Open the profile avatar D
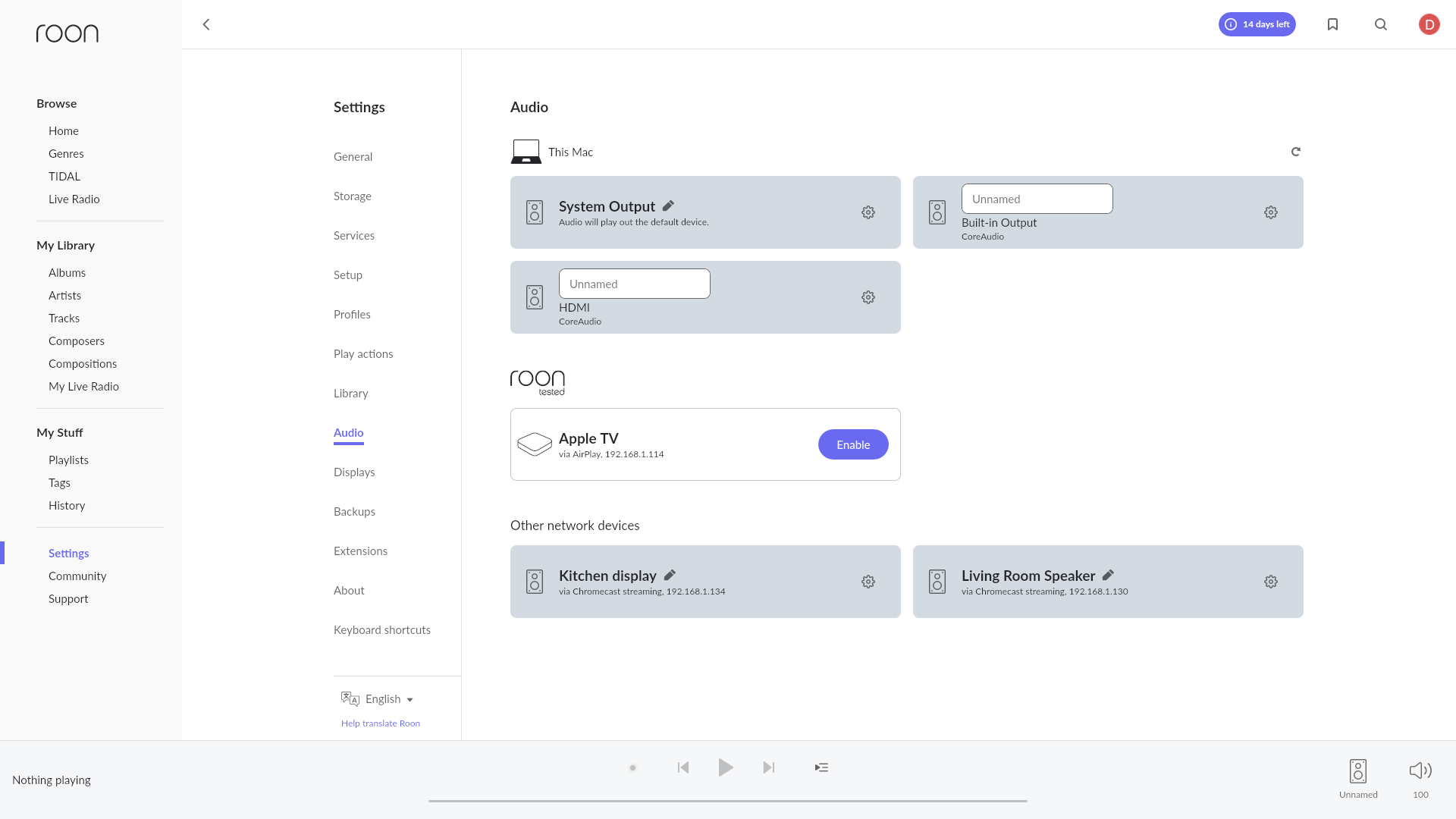Image resolution: width=1456 pixels, height=819 pixels. (x=1429, y=24)
